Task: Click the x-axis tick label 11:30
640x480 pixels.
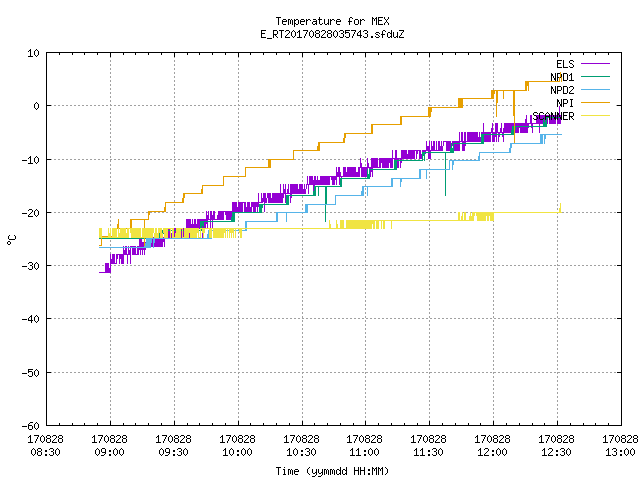Action: tap(428, 452)
